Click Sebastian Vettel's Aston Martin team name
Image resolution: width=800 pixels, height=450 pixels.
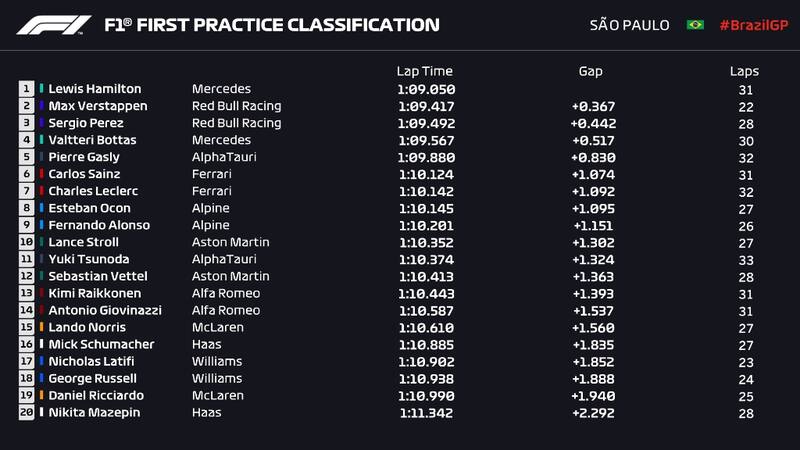click(x=230, y=276)
